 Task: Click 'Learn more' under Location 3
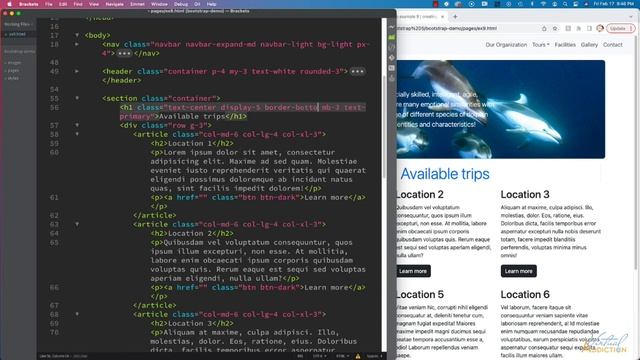pos(519,271)
